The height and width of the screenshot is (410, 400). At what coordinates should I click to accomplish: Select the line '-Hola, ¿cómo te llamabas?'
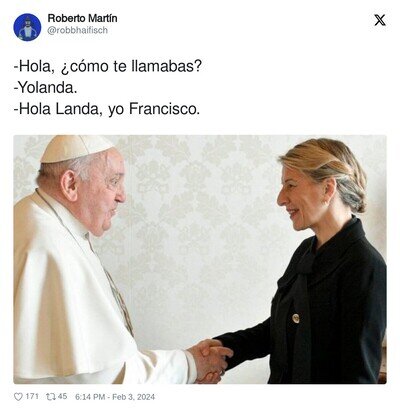coord(108,67)
